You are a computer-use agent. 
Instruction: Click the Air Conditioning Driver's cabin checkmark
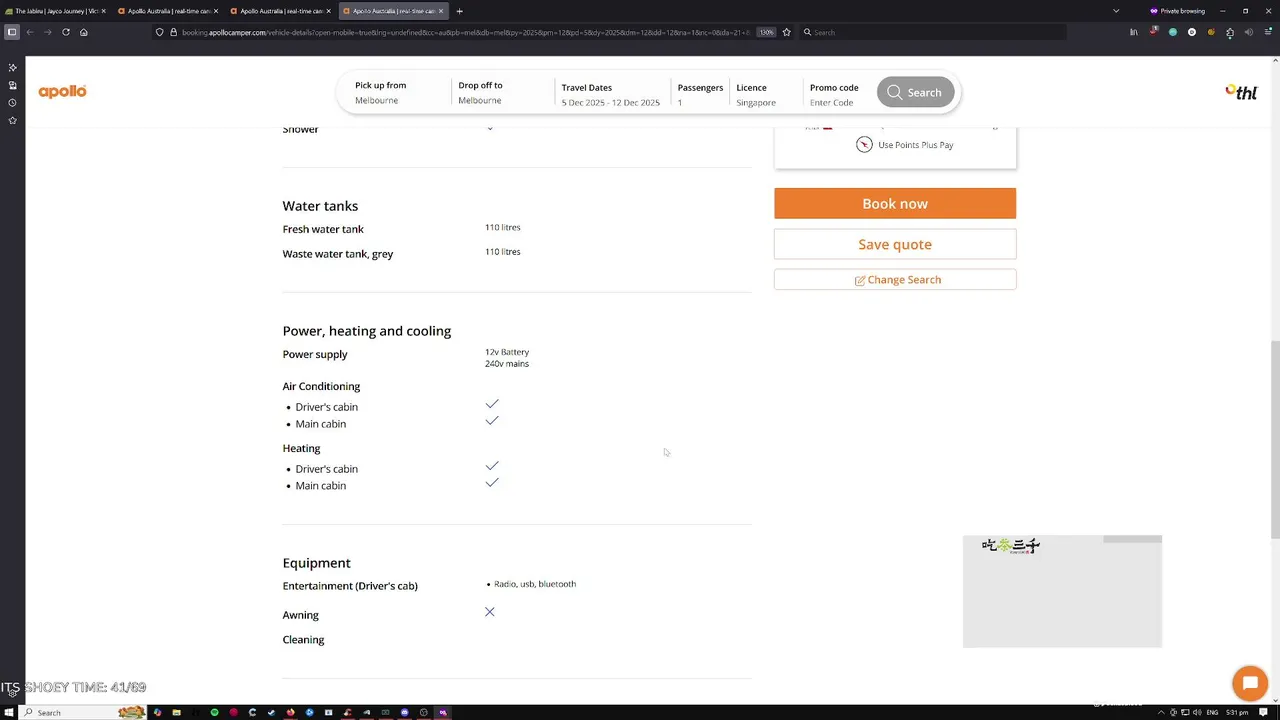(x=492, y=404)
